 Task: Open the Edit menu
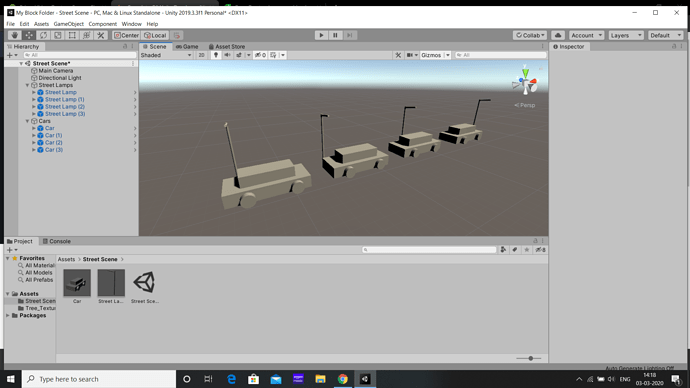tap(24, 24)
